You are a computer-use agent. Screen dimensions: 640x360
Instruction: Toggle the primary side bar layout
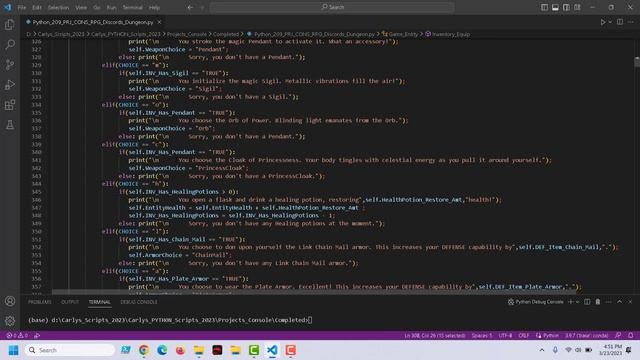pyautogui.click(x=544, y=7)
